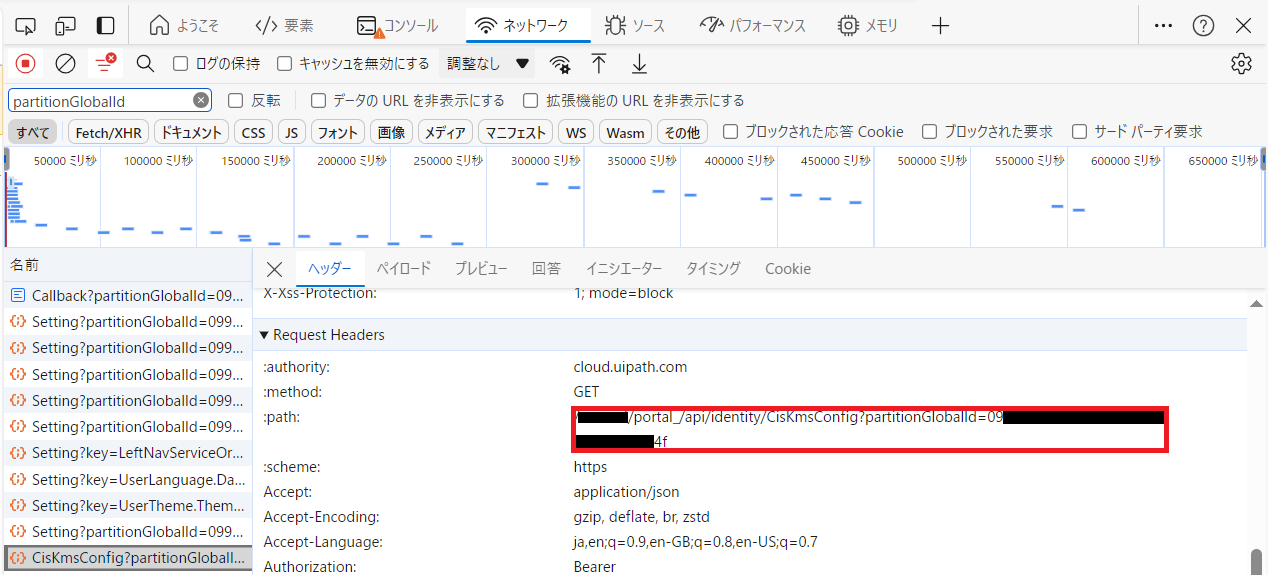Import HAR file upload arrow
This screenshot has height=575, width=1268.
[599, 64]
